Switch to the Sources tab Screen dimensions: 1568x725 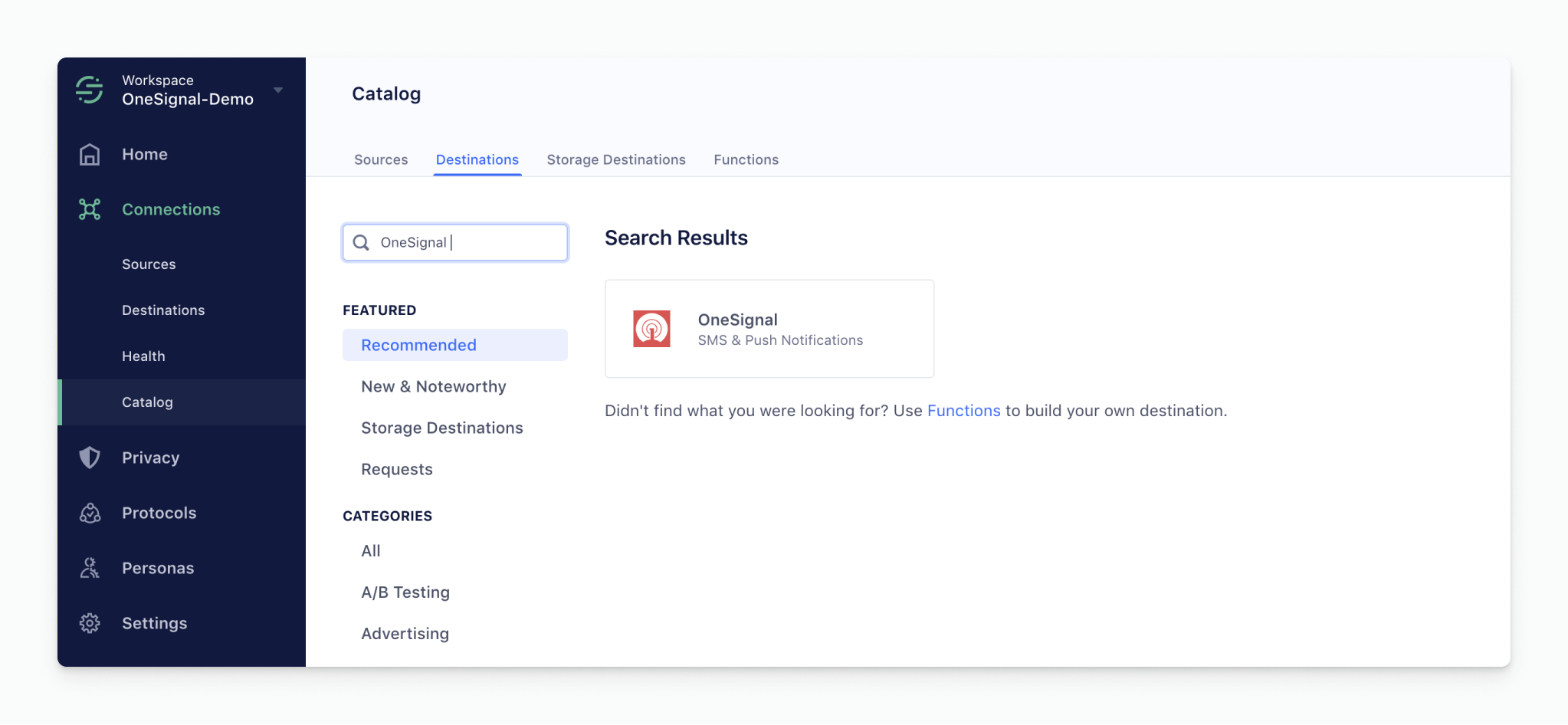(x=381, y=159)
